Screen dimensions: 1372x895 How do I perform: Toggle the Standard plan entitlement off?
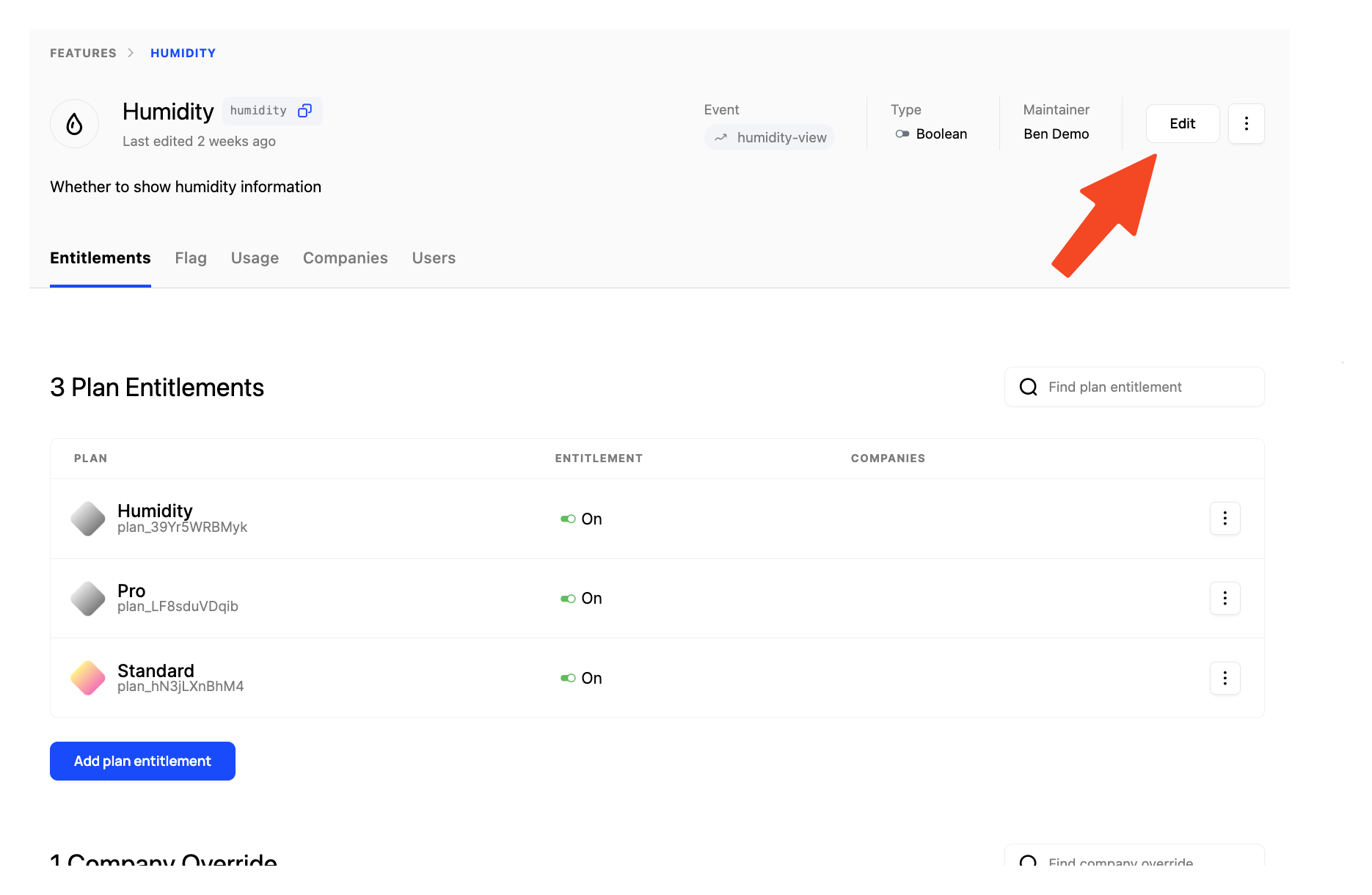[566, 678]
